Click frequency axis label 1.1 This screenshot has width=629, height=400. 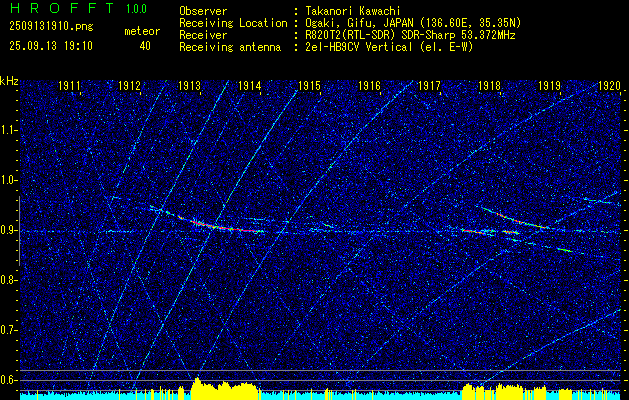(x=7, y=130)
